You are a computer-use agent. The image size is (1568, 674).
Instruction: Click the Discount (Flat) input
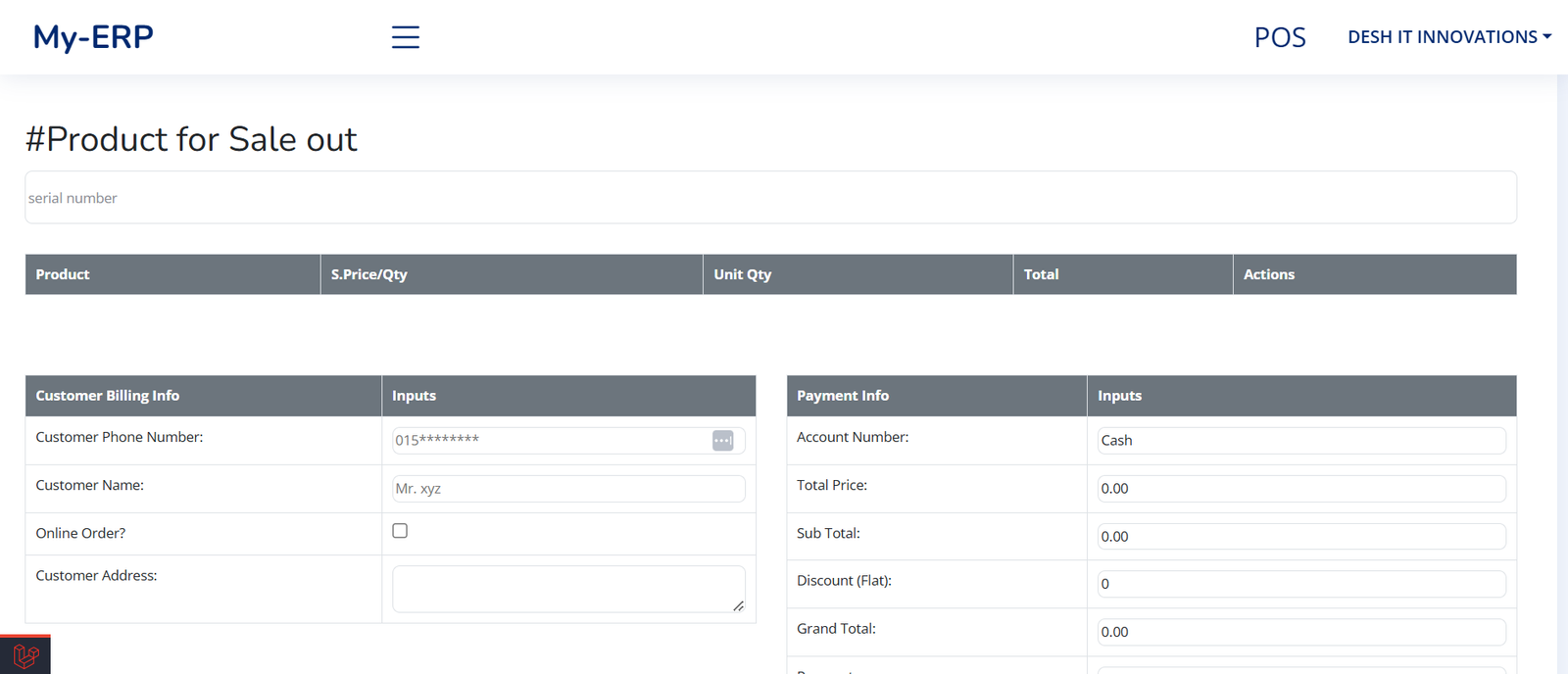click(1300, 584)
